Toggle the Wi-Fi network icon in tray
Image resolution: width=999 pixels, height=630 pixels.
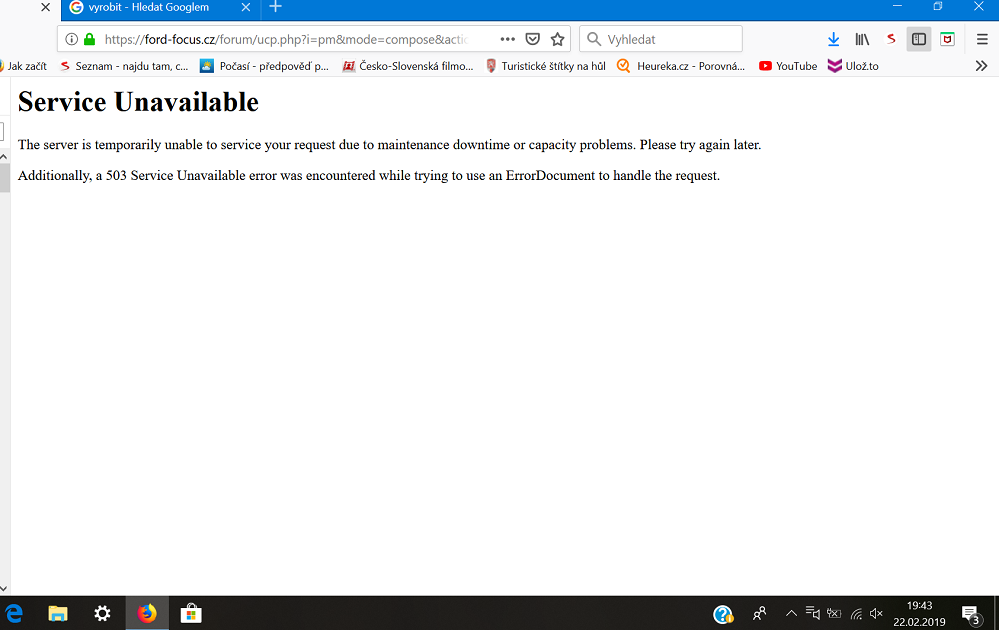pos(856,613)
